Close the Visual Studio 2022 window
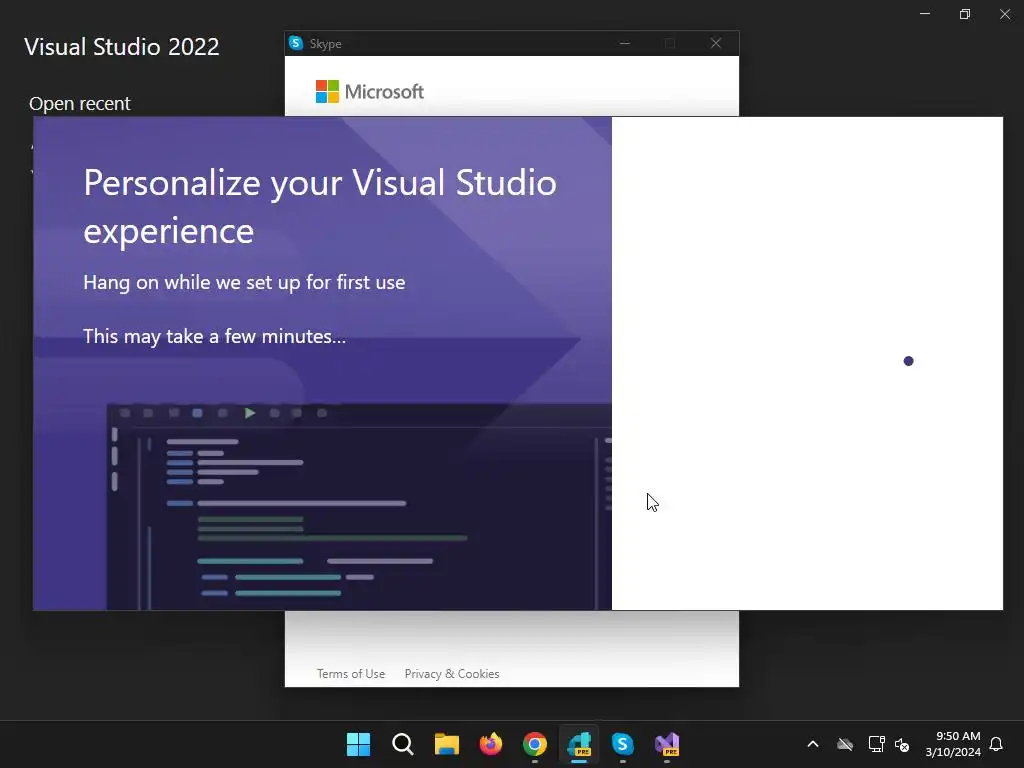This screenshot has width=1024, height=768. click(1004, 14)
